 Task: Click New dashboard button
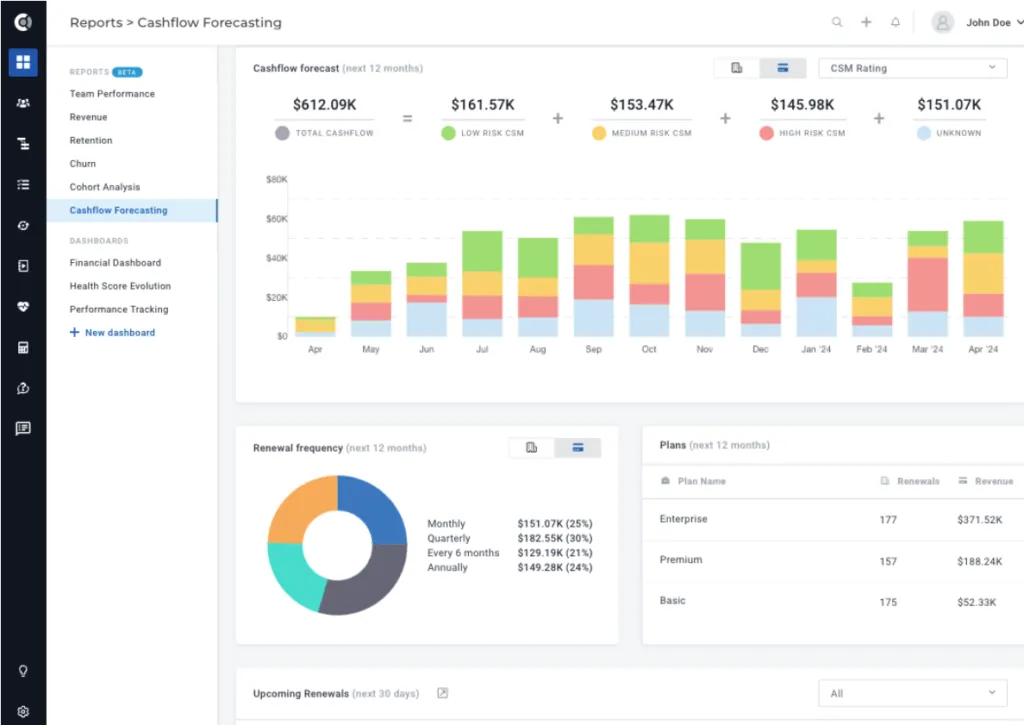pyautogui.click(x=112, y=332)
